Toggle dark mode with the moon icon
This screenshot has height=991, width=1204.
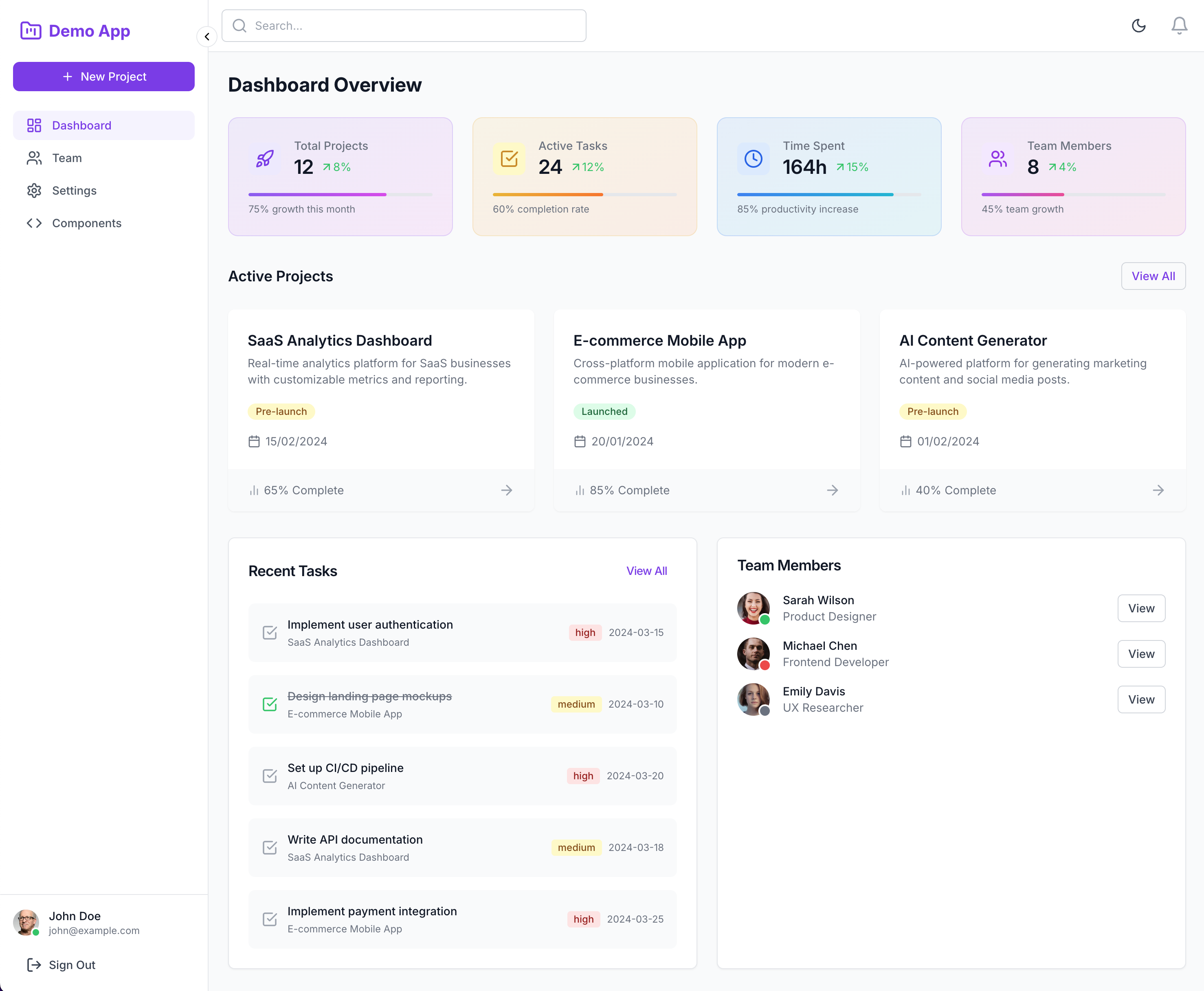[1138, 26]
